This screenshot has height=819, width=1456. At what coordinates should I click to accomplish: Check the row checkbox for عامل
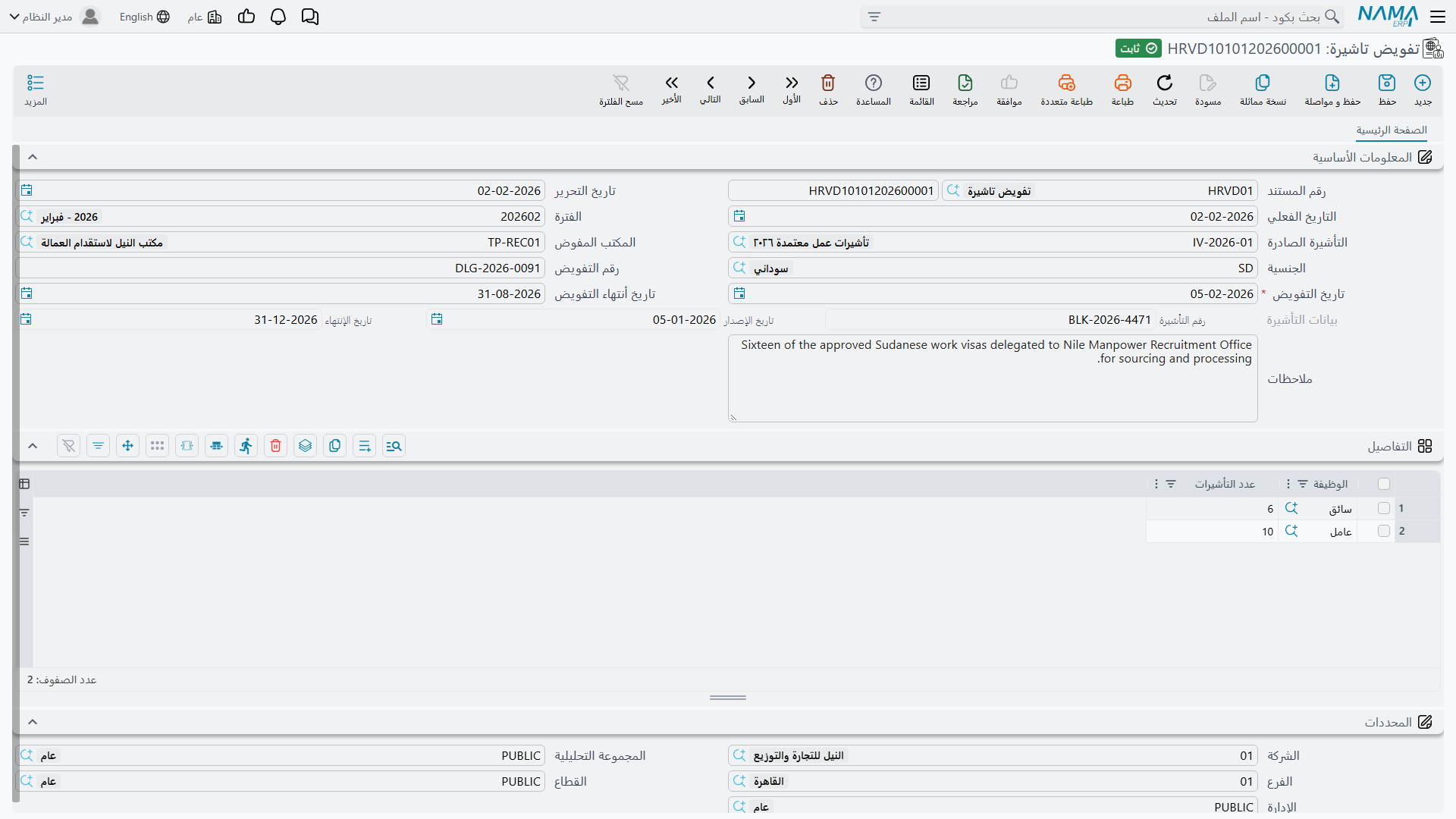tap(1384, 531)
